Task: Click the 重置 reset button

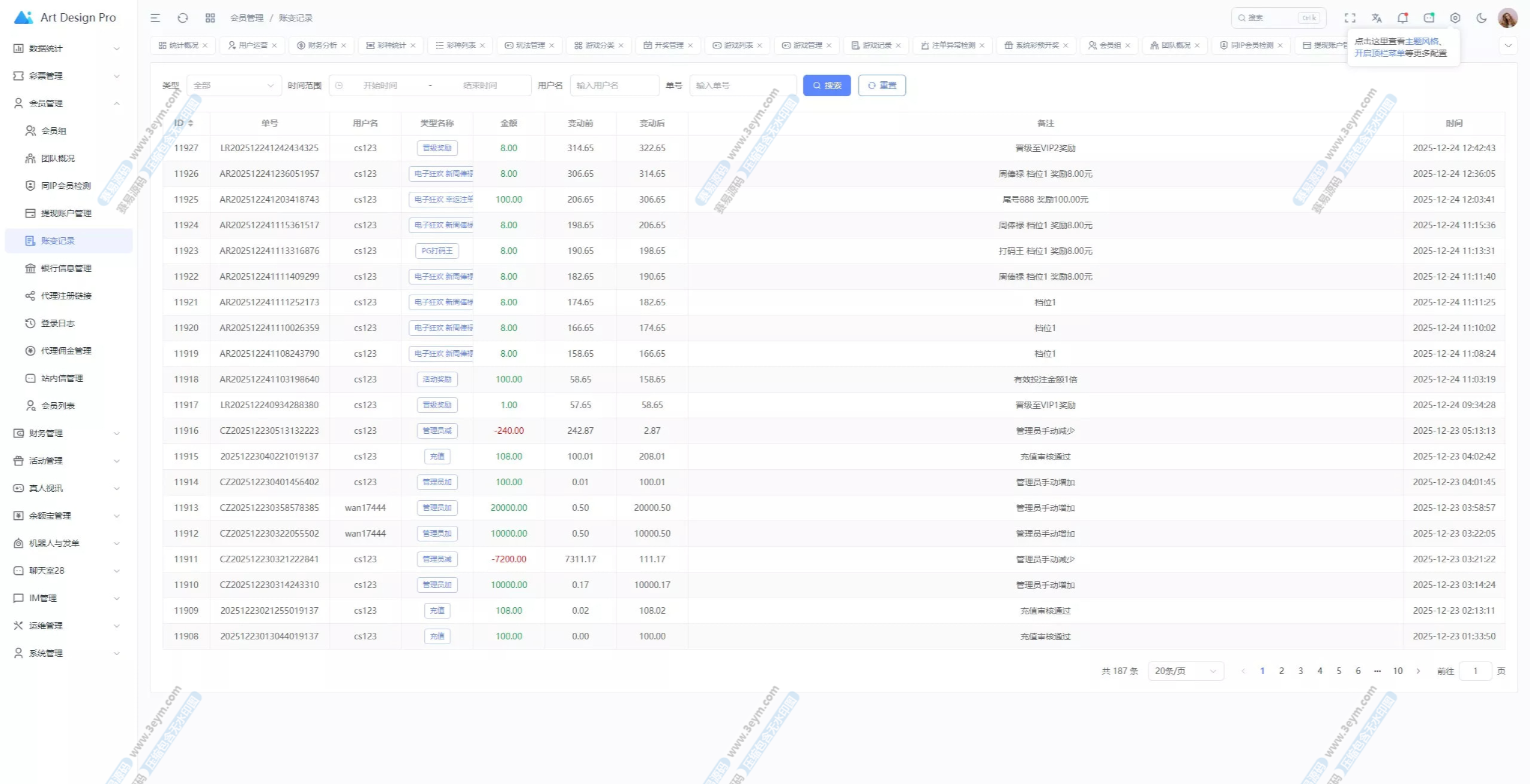Action: (x=882, y=85)
